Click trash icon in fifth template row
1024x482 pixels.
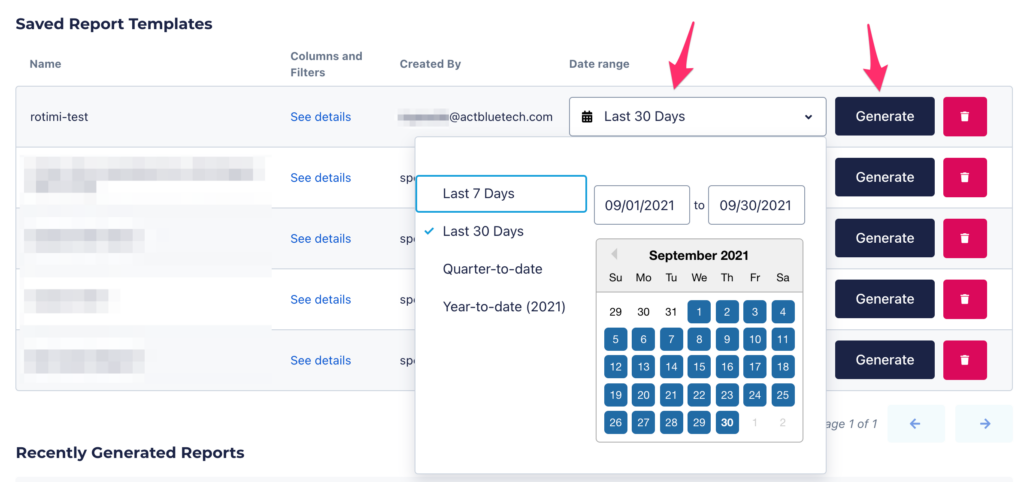coord(965,360)
